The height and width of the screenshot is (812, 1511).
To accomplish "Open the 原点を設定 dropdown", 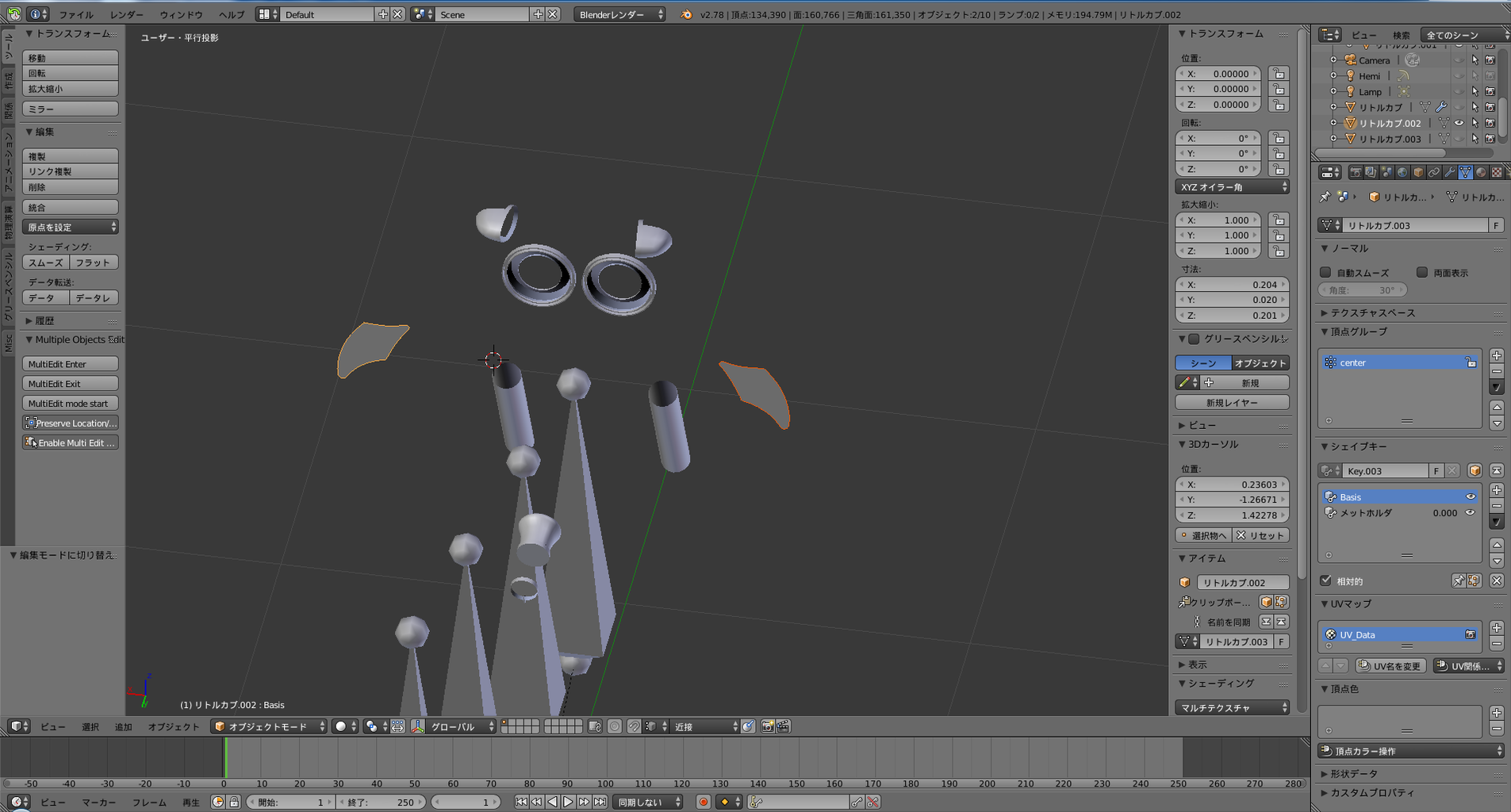I will click(71, 227).
